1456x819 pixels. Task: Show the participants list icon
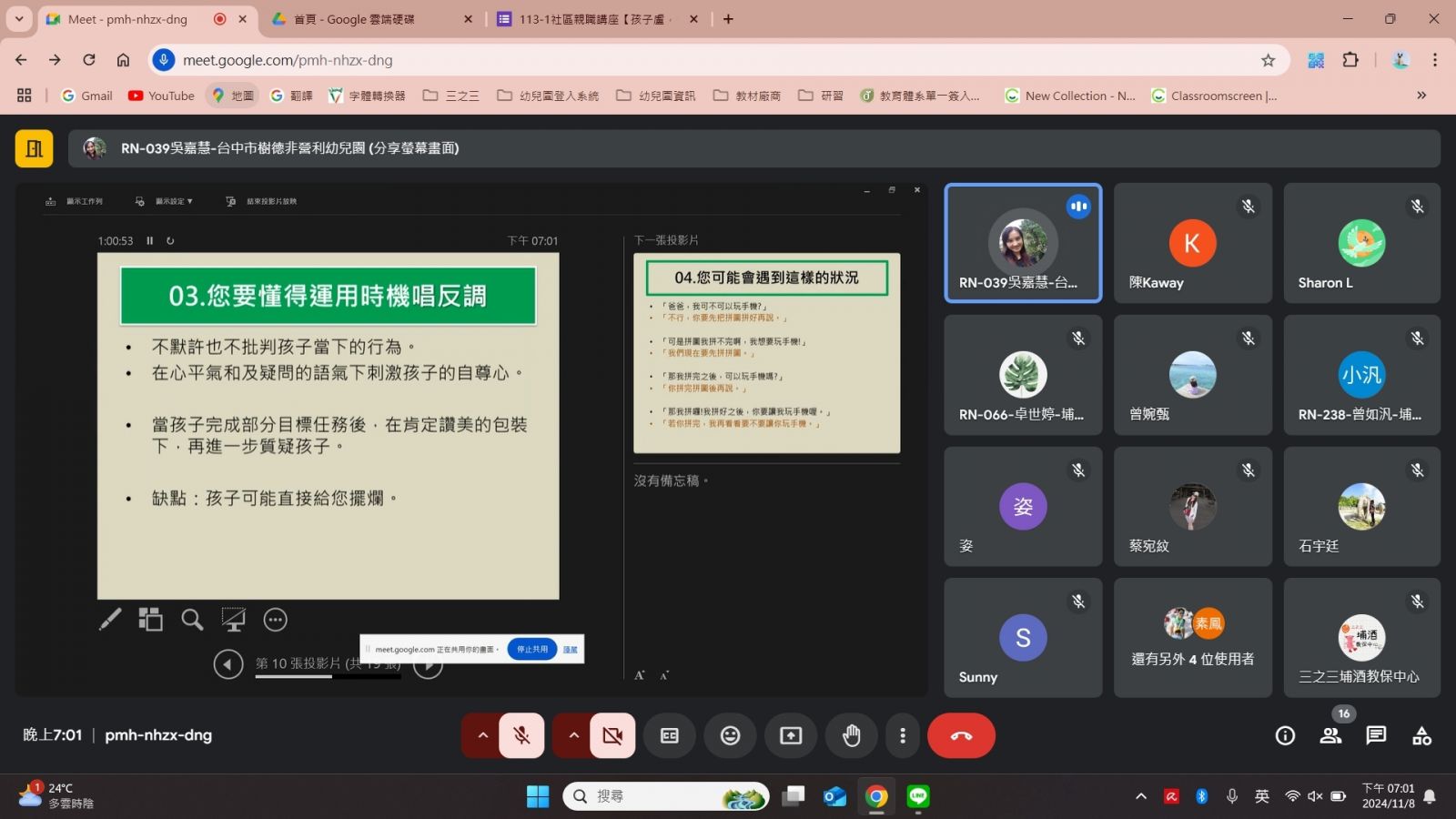(x=1330, y=735)
